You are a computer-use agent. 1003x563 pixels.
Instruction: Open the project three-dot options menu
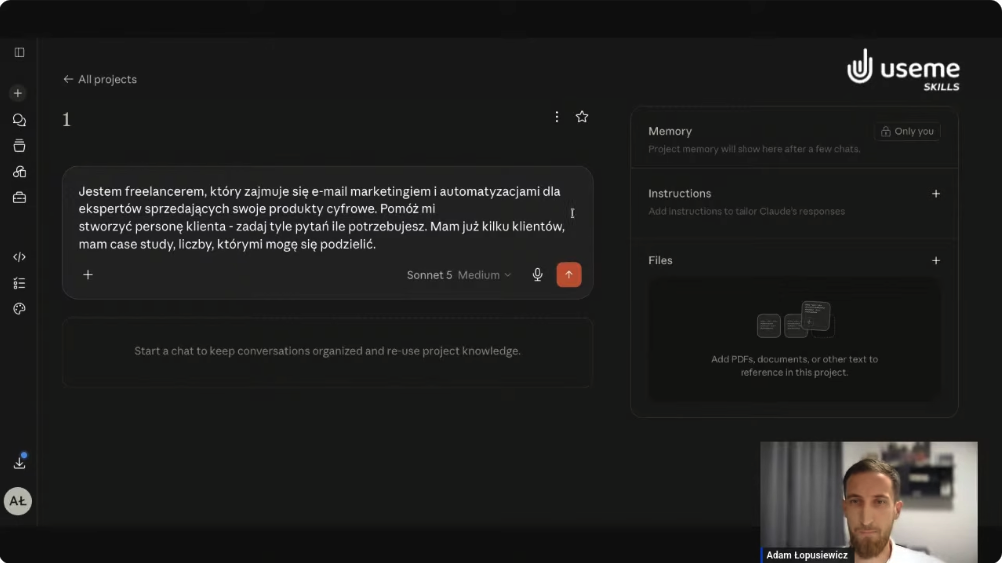[557, 116]
